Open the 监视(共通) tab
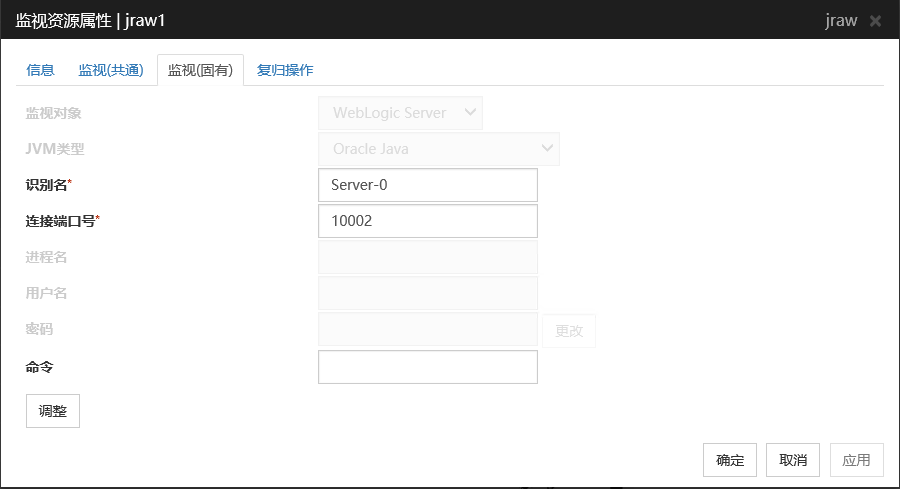Viewport: 900px width, 489px height. [x=111, y=70]
